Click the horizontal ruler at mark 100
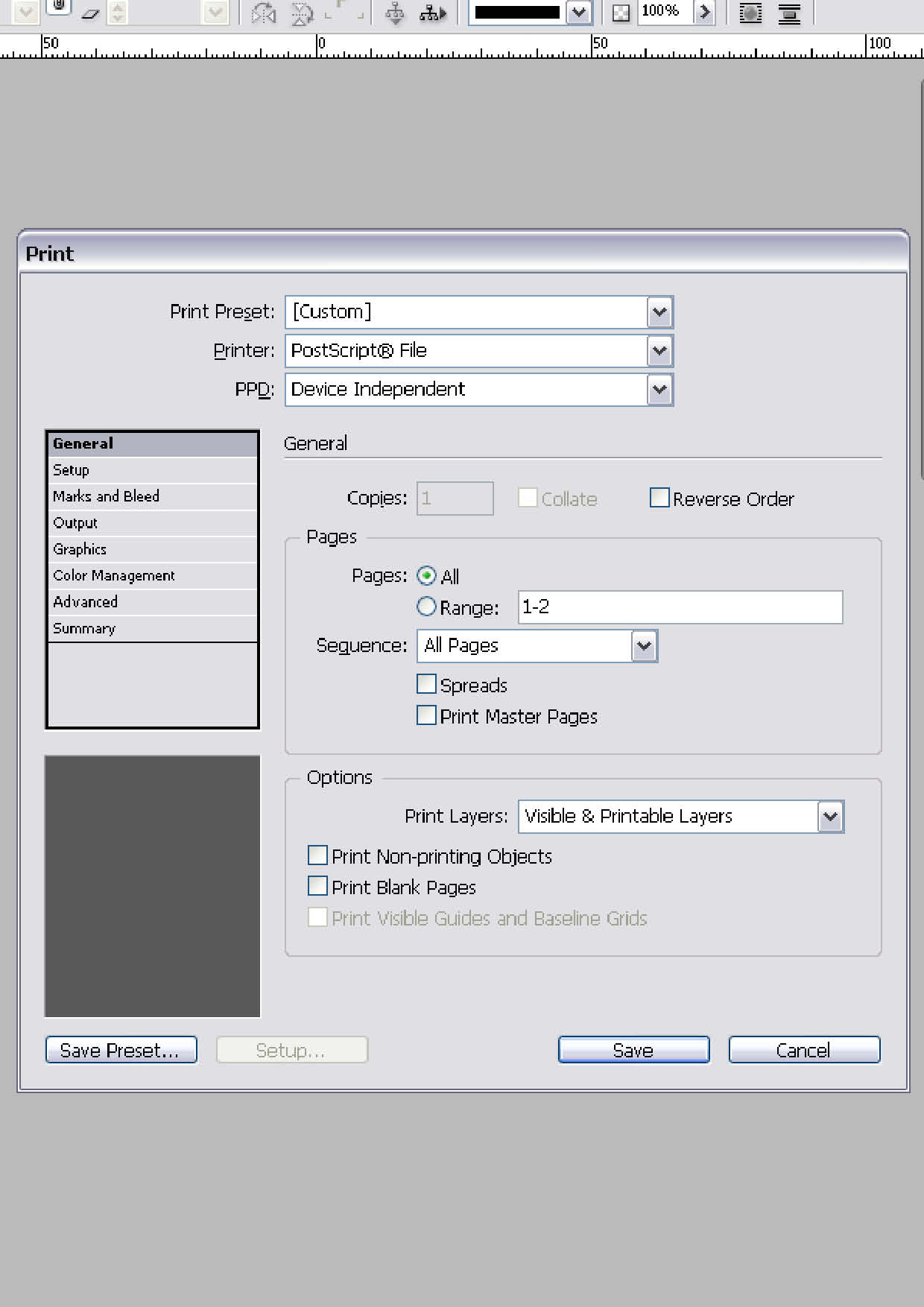Screen dimensions: 924x1307 pyautogui.click(x=880, y=44)
